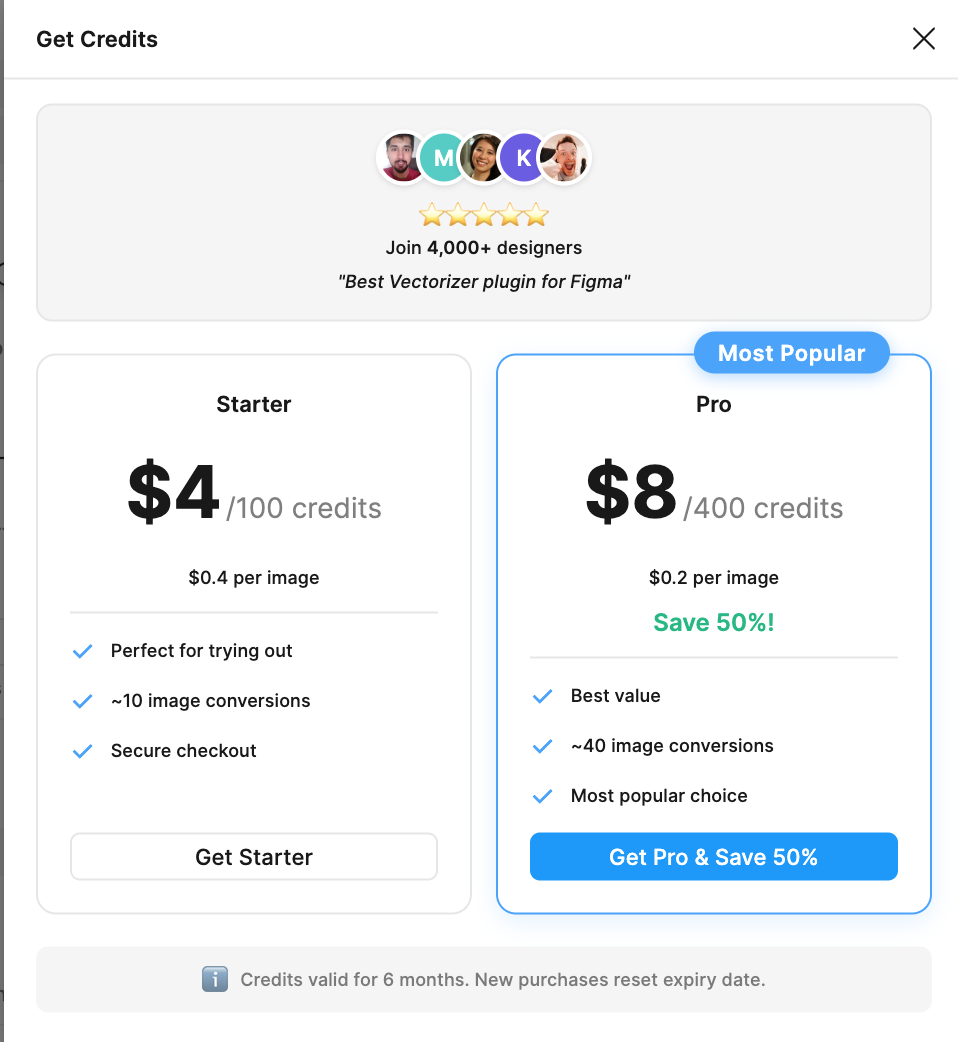958x1042 pixels.
Task: Click the Join 4,000+ designers text
Action: click(484, 247)
